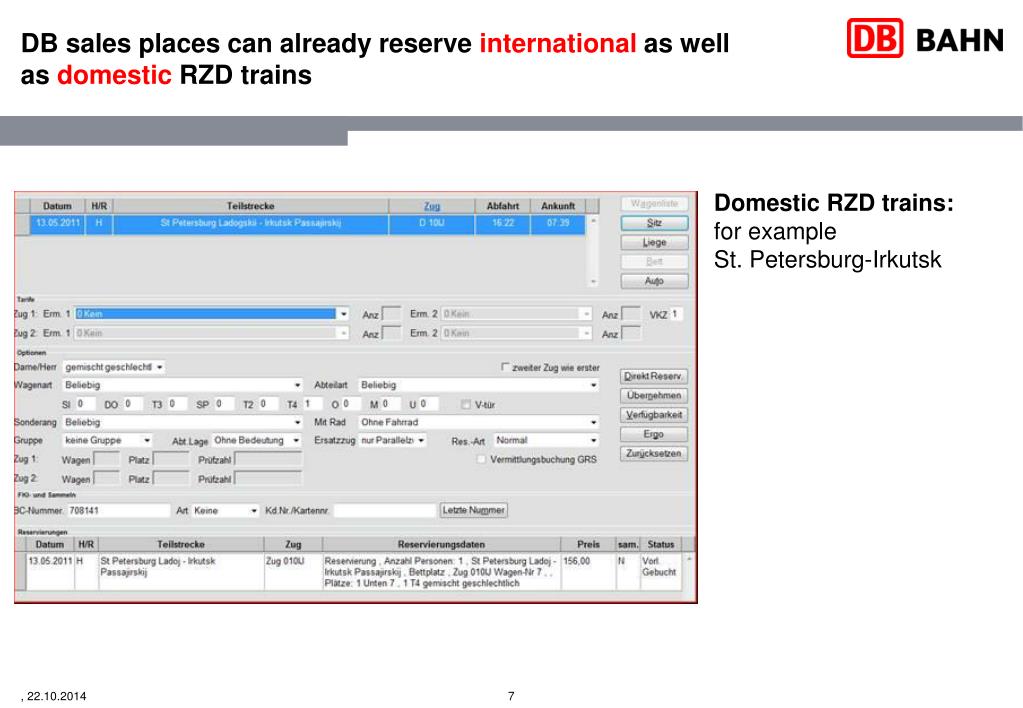Open the Gruppe dropdown

click(x=147, y=441)
